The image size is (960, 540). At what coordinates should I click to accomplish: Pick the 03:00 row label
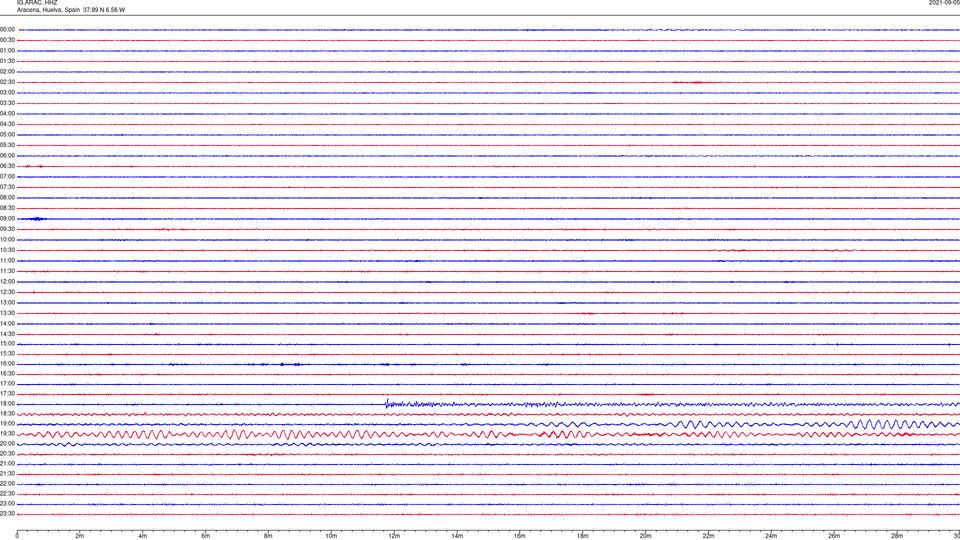(x=7, y=92)
